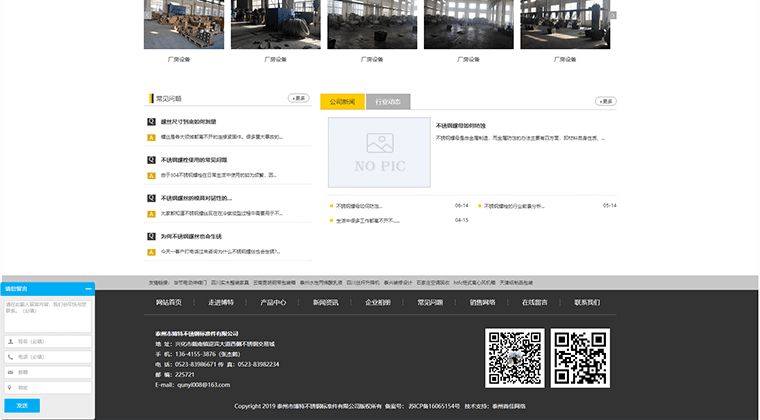Switch to the 公司新闻 tab
Viewport: 760px width, 420px height.
click(342, 101)
